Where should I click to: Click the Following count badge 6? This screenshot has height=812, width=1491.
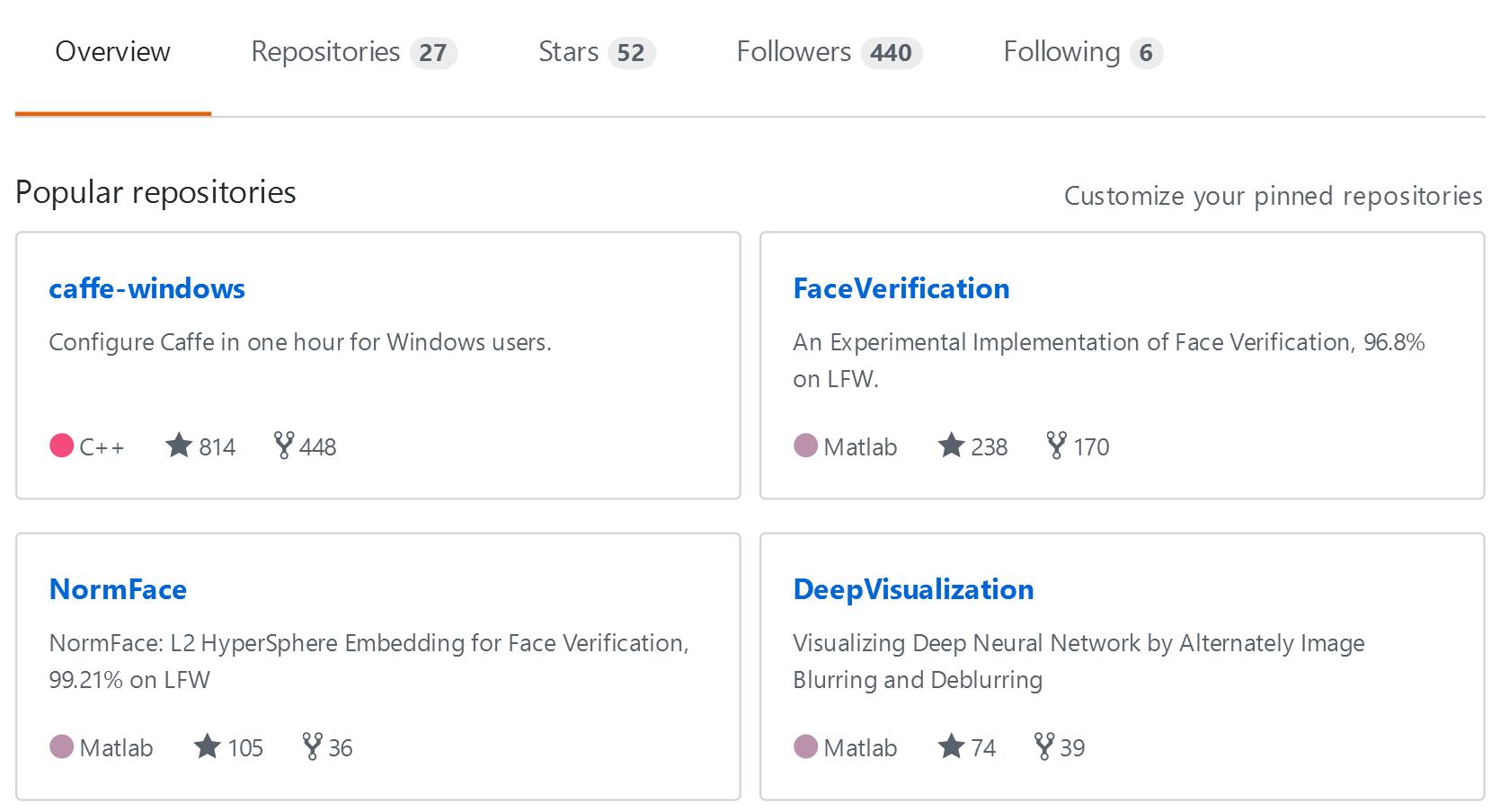tap(1146, 53)
